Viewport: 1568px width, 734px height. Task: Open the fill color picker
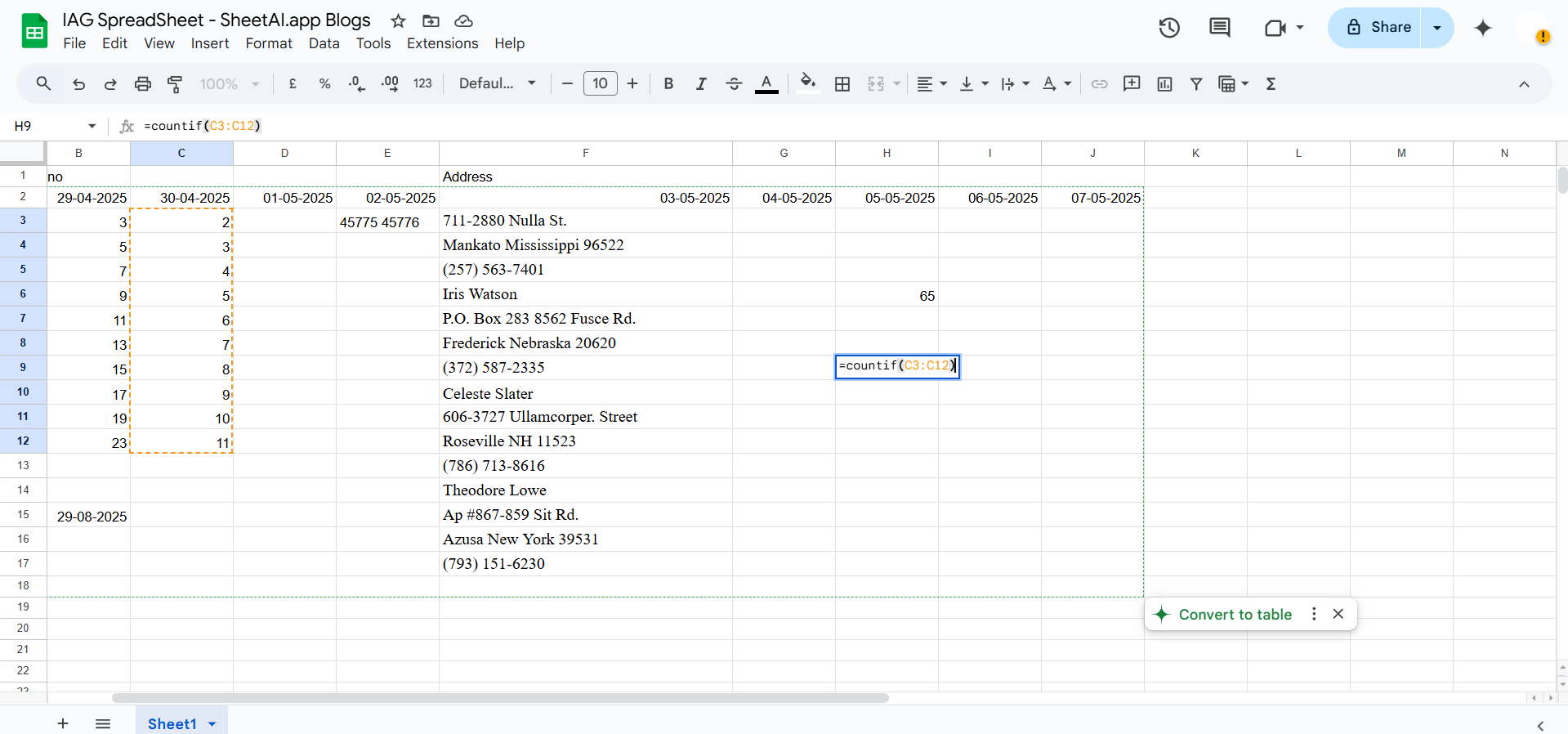coord(808,83)
